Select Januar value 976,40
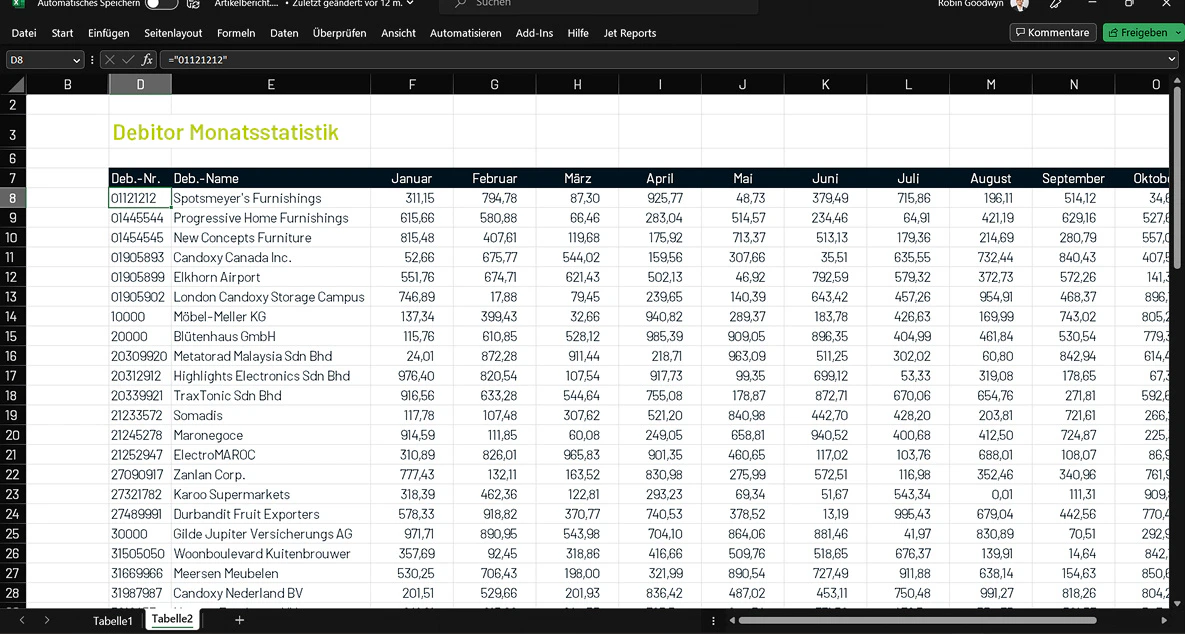This screenshot has height=634, width=1185. [412, 376]
